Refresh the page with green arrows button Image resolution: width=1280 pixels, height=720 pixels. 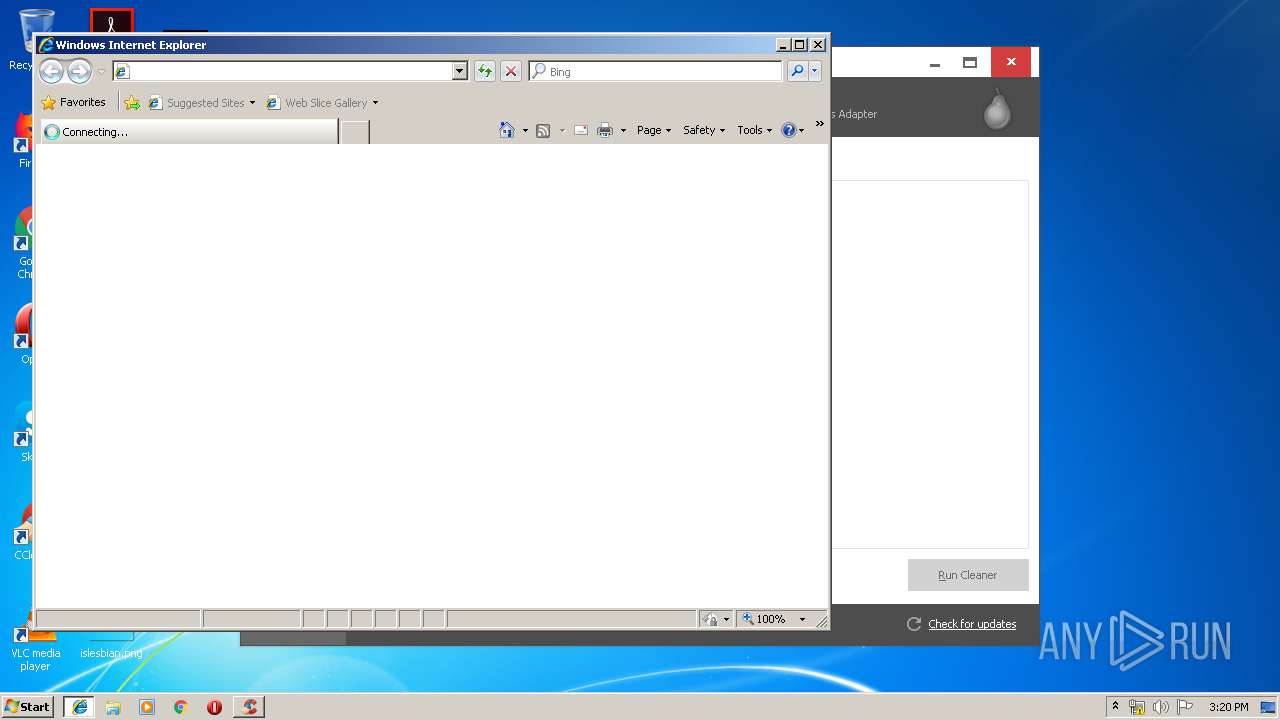pos(485,71)
